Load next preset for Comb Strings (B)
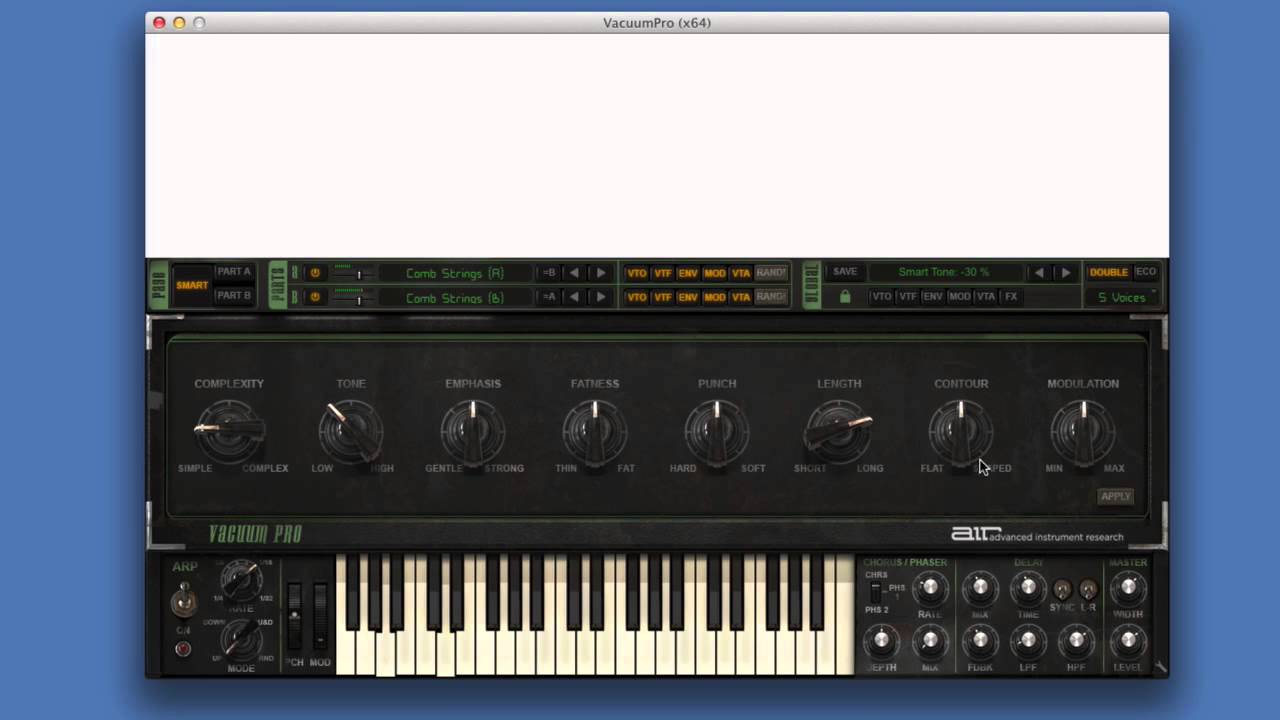The image size is (1280, 720). tap(601, 297)
